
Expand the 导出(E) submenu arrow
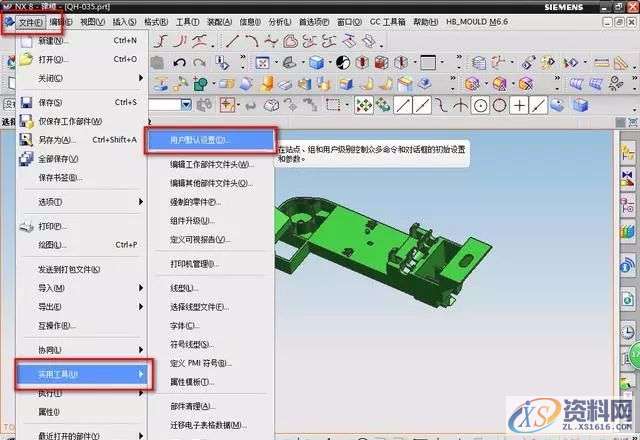coord(141,307)
